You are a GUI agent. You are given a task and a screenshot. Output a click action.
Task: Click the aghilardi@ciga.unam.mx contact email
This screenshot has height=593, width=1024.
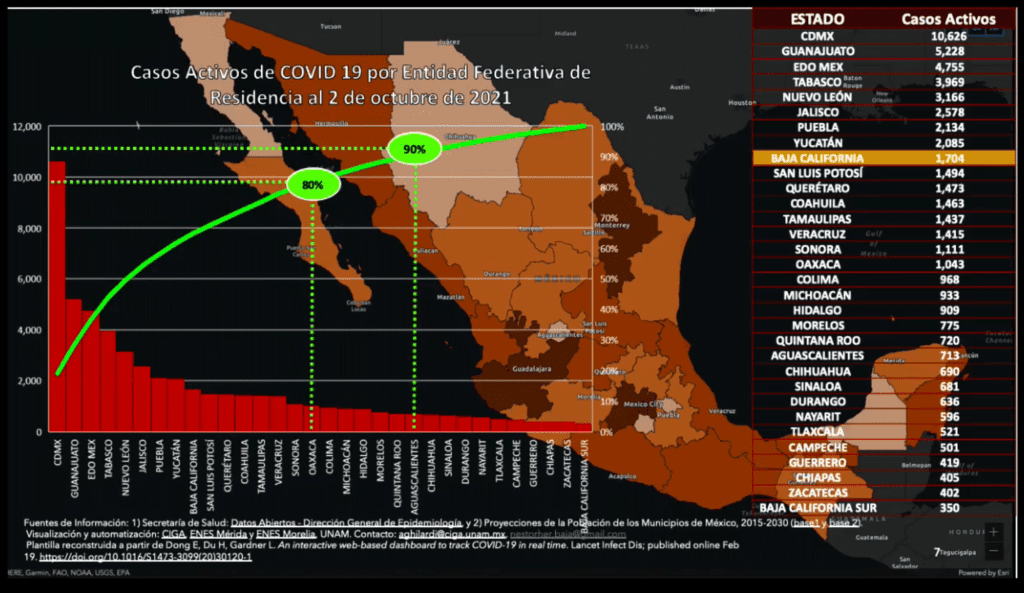[x=452, y=534]
